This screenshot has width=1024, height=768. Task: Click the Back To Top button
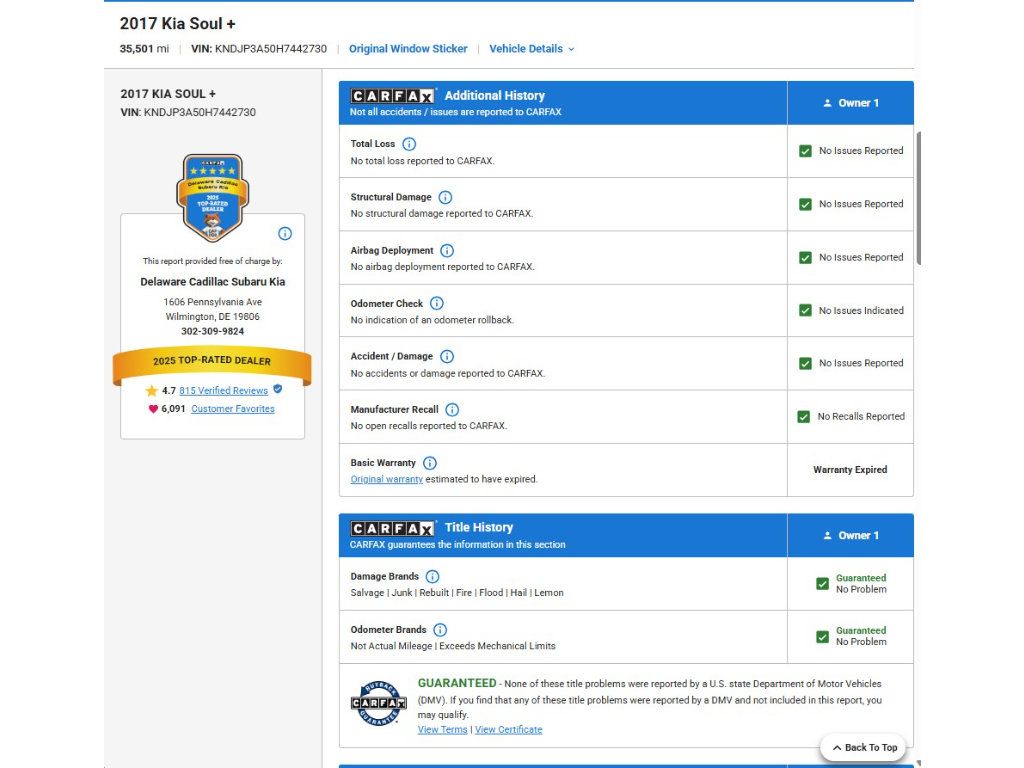tap(864, 748)
